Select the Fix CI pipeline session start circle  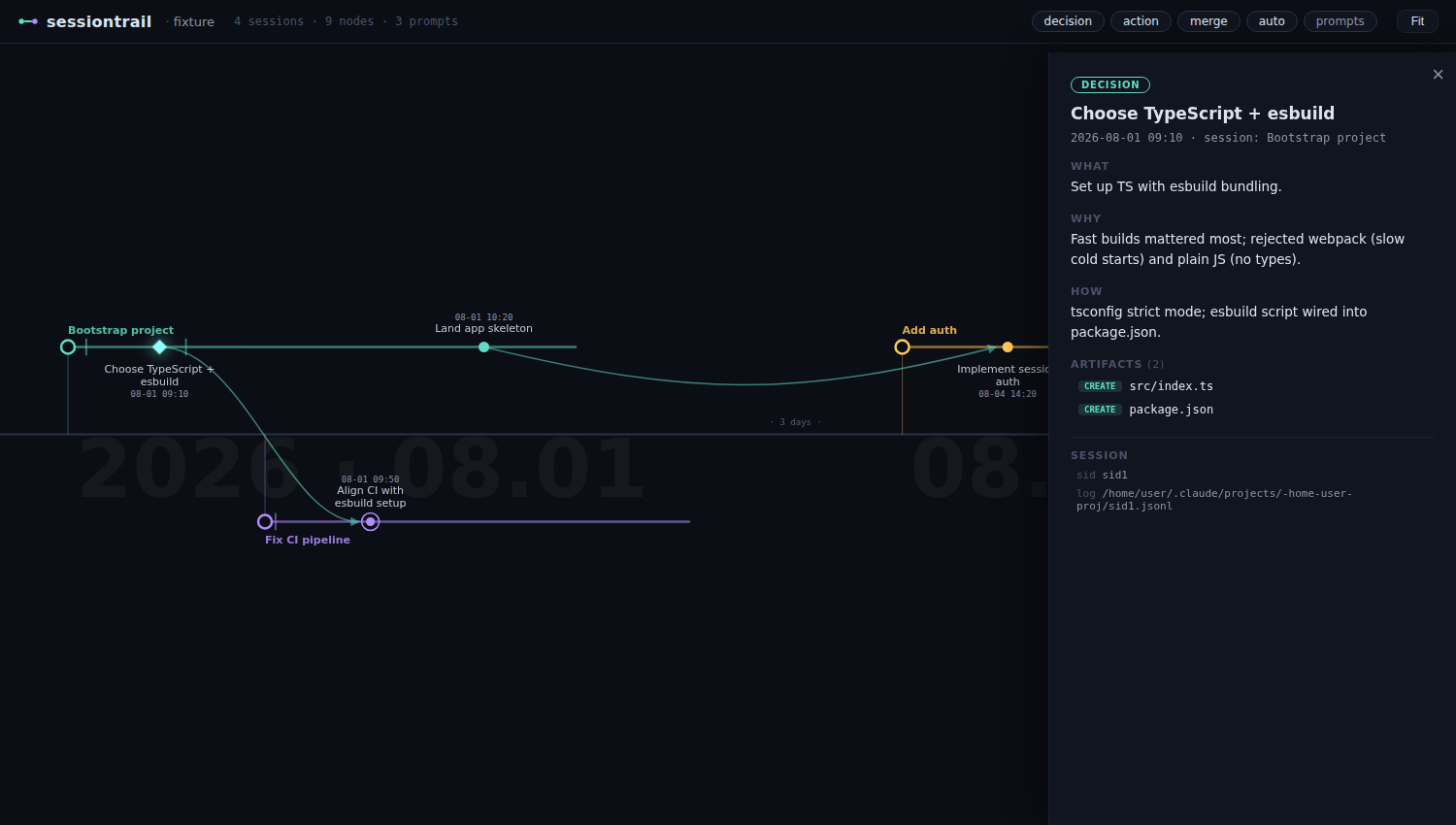(x=265, y=522)
